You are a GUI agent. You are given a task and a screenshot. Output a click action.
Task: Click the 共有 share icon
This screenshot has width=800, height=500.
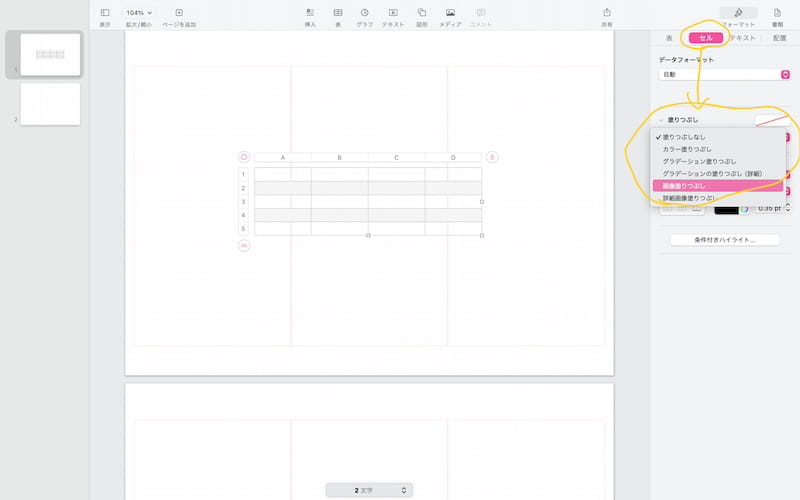607,12
